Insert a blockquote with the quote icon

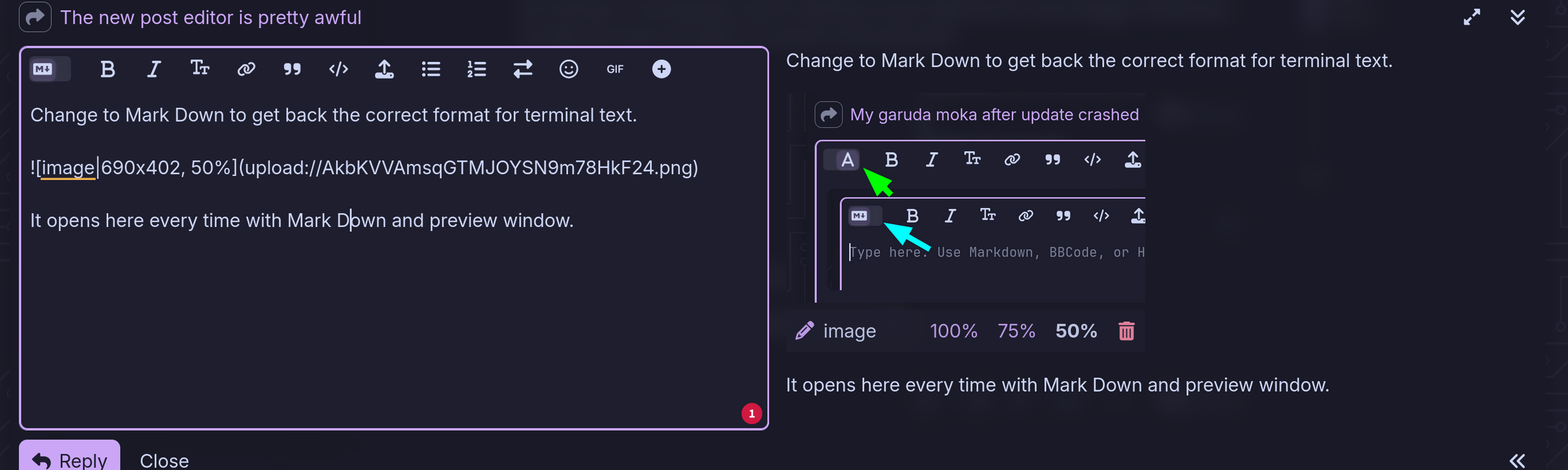292,69
